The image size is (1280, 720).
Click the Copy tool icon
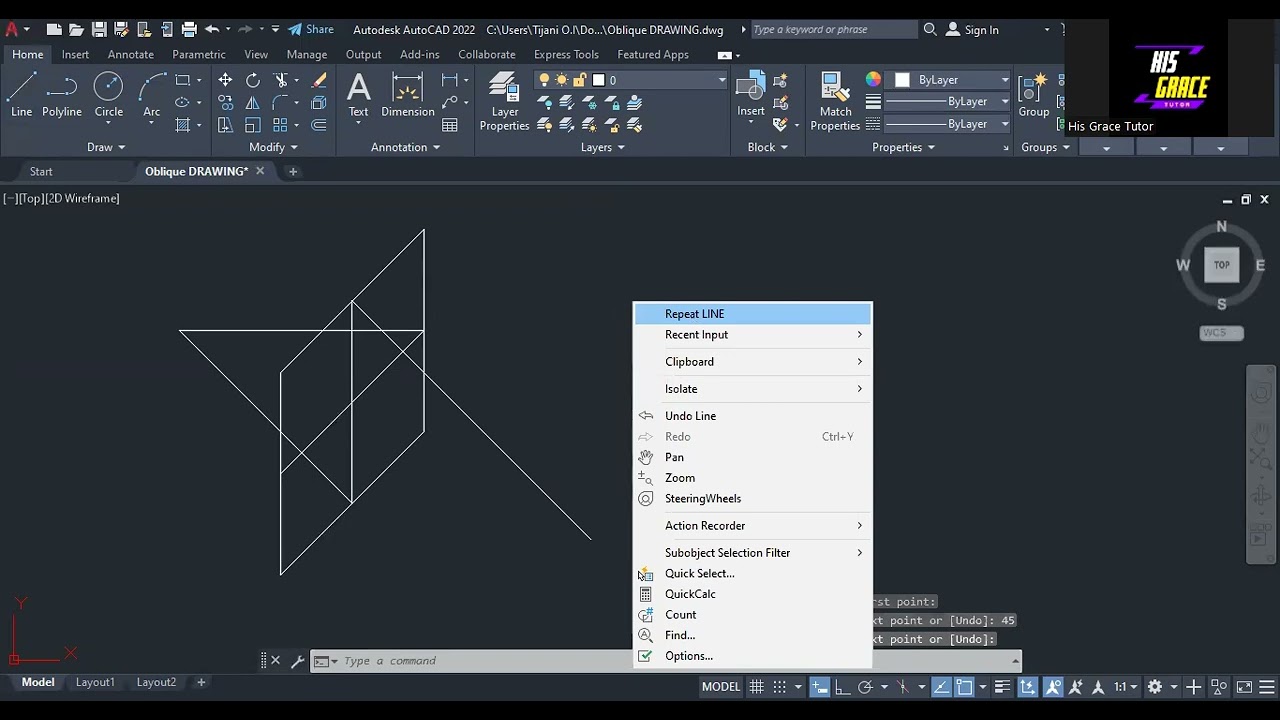click(225, 102)
